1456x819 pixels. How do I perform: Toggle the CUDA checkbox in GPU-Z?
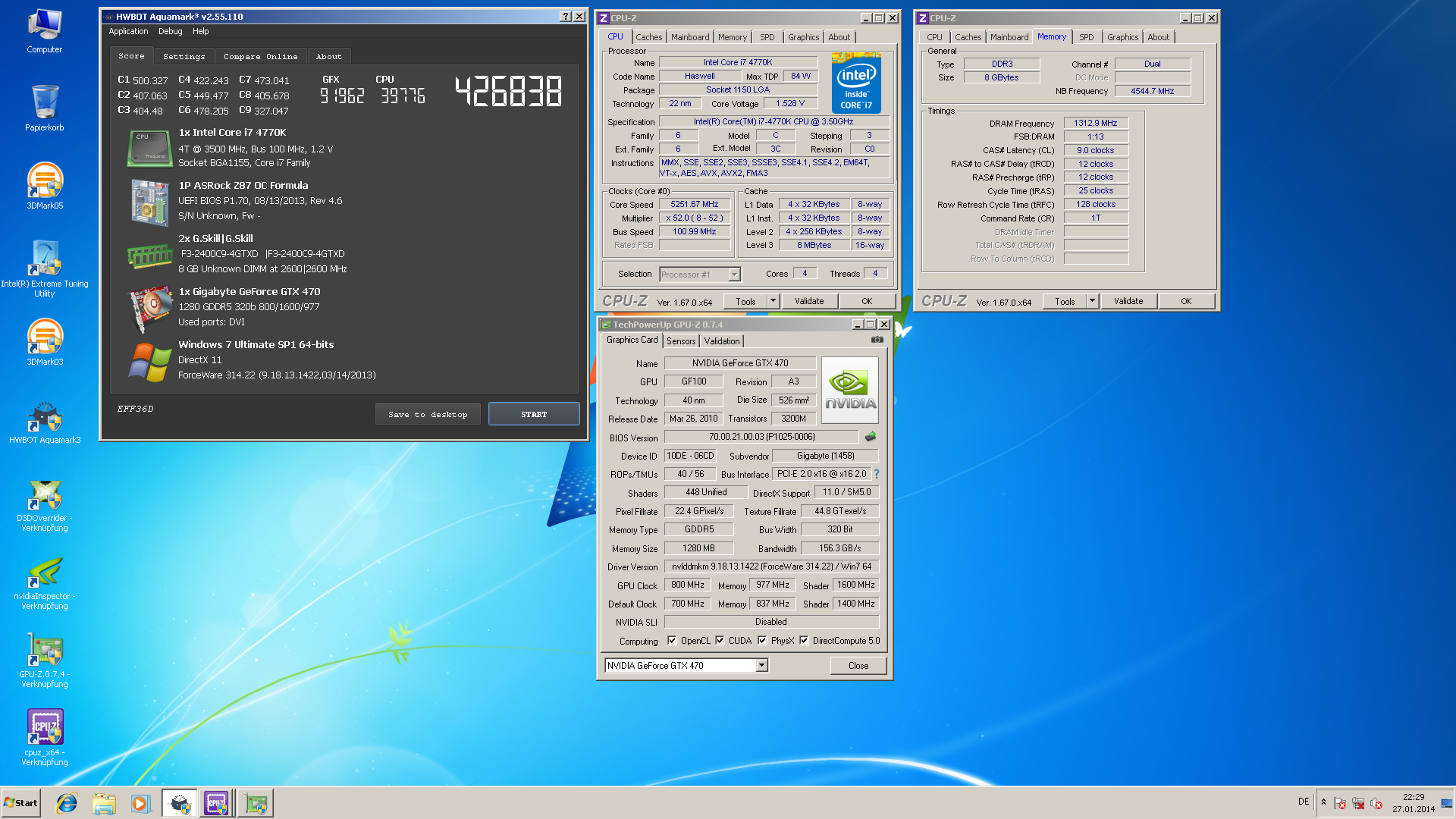pyautogui.click(x=720, y=641)
